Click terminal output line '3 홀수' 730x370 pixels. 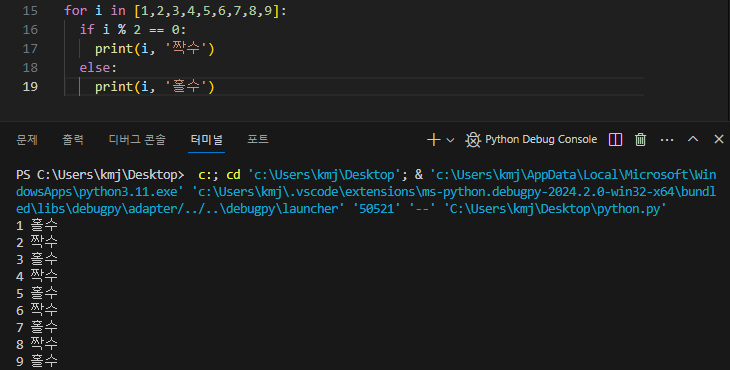(37, 259)
